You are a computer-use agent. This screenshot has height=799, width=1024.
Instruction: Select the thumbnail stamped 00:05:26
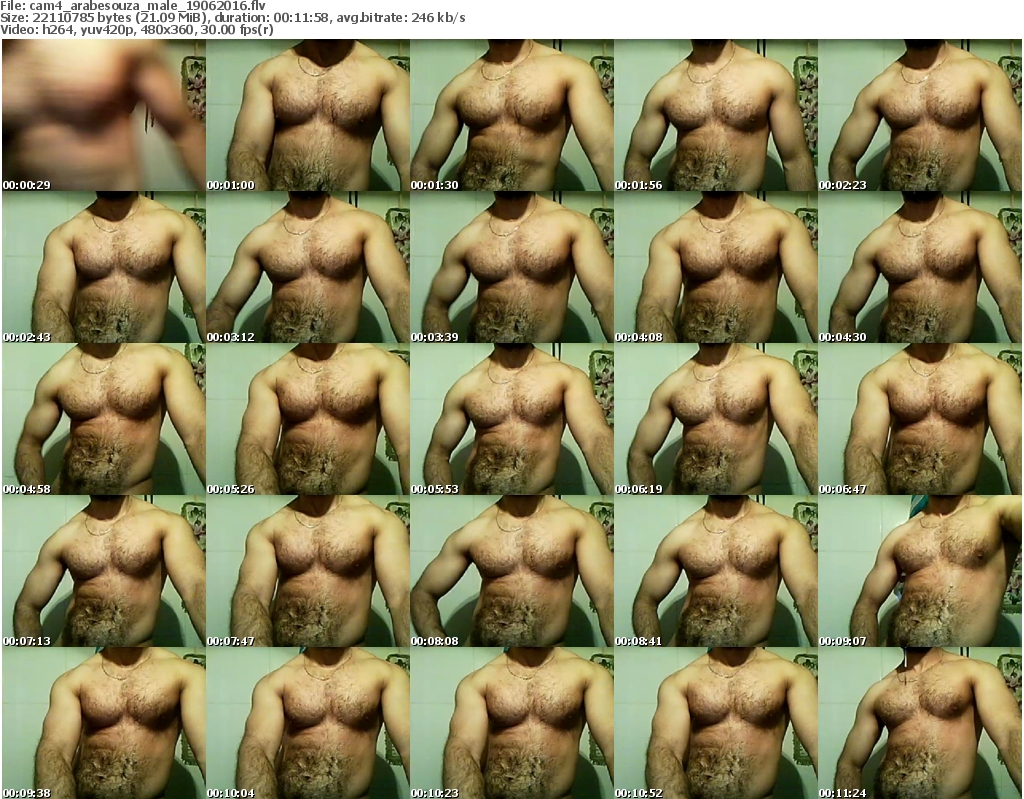(x=308, y=419)
